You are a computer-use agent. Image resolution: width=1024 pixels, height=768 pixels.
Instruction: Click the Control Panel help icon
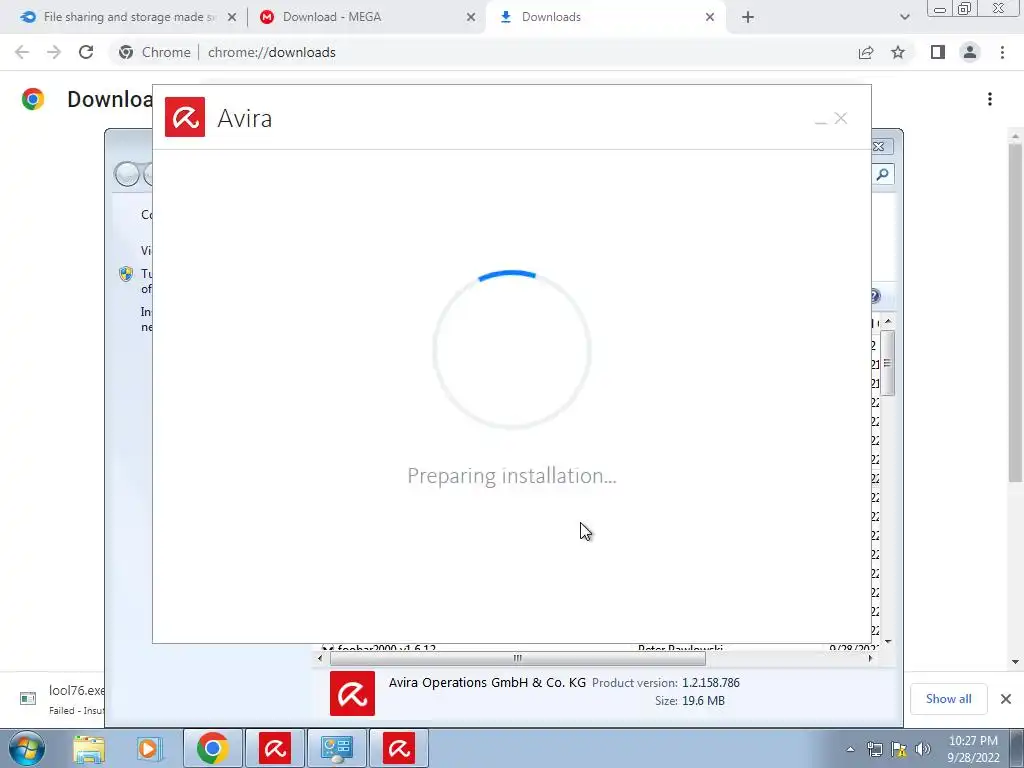(x=876, y=296)
